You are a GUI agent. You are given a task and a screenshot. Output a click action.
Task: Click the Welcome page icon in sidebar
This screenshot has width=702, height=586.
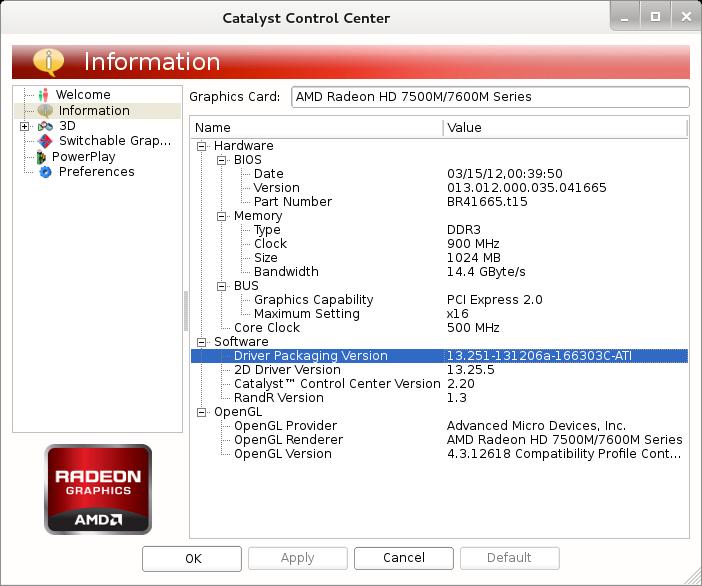[x=44, y=95]
